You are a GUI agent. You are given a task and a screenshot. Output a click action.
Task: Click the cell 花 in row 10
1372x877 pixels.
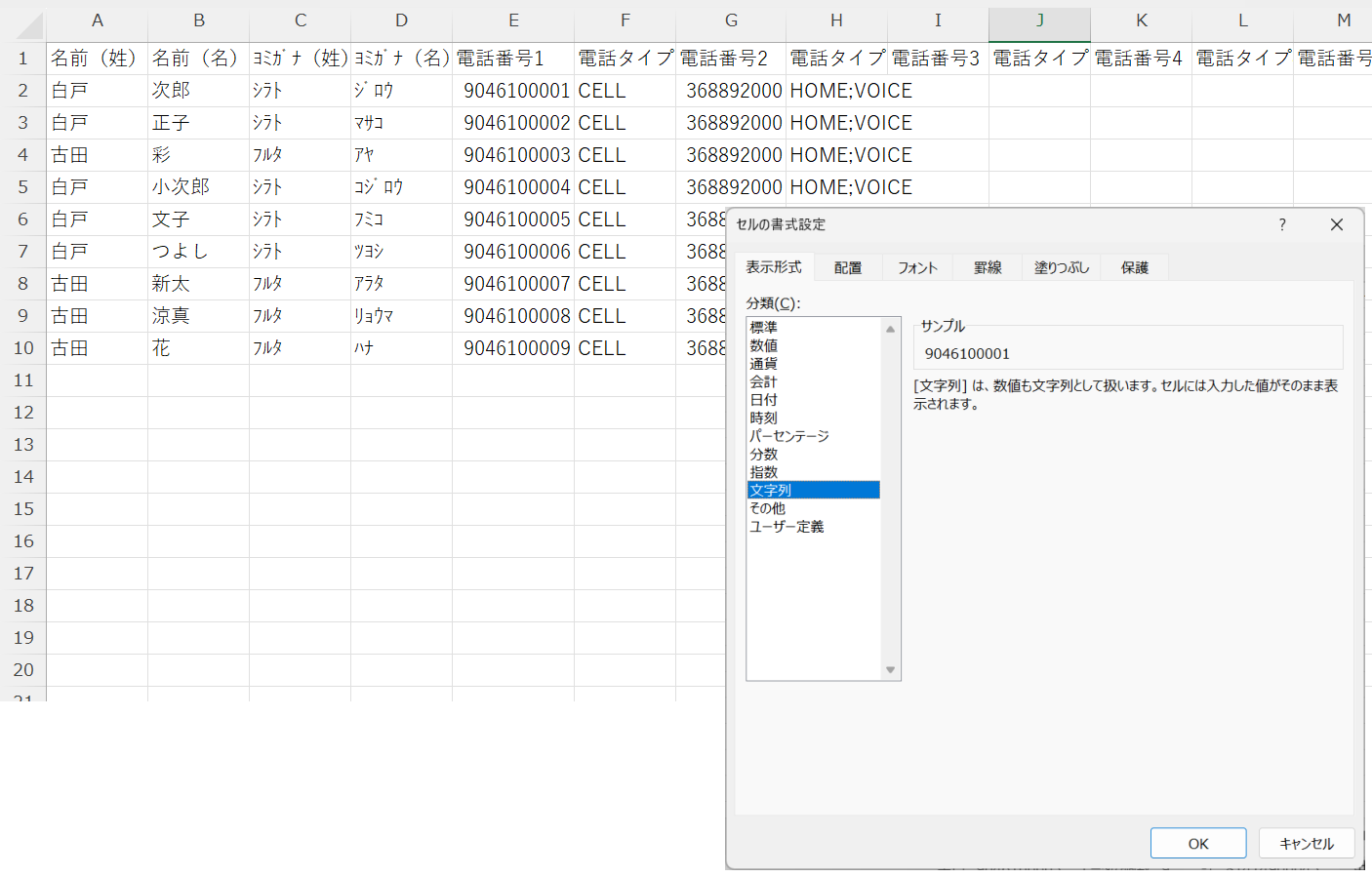[x=199, y=348]
